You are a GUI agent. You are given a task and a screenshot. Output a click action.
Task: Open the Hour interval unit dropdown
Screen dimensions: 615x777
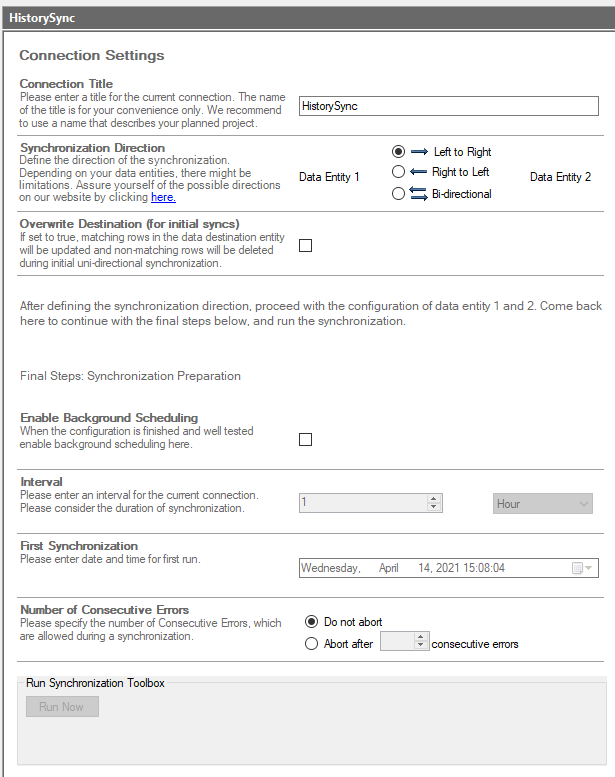click(544, 504)
